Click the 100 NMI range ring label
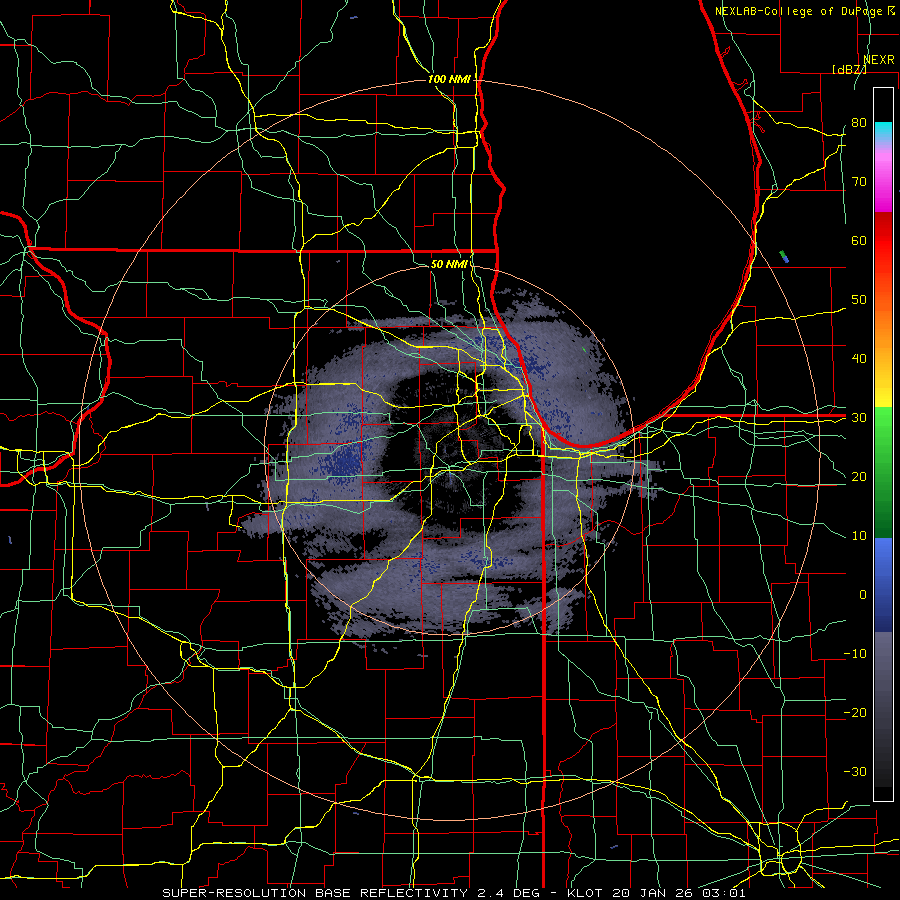900x900 pixels. (x=449, y=79)
